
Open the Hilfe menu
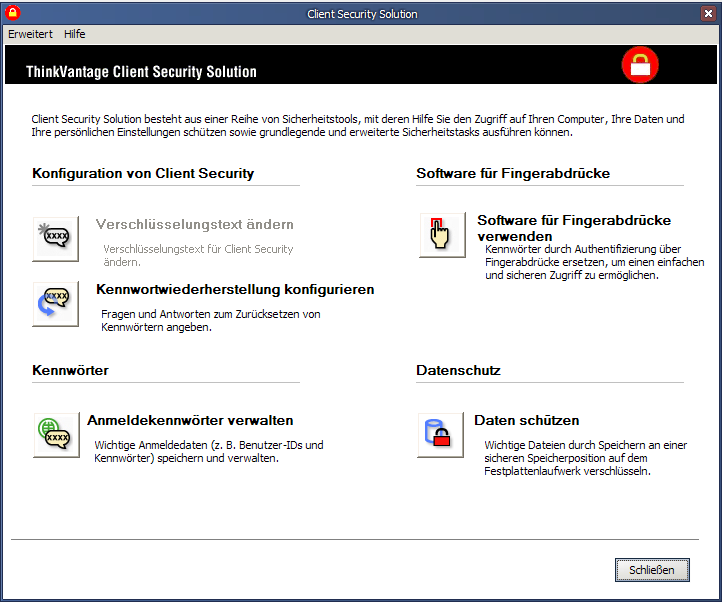(75, 34)
